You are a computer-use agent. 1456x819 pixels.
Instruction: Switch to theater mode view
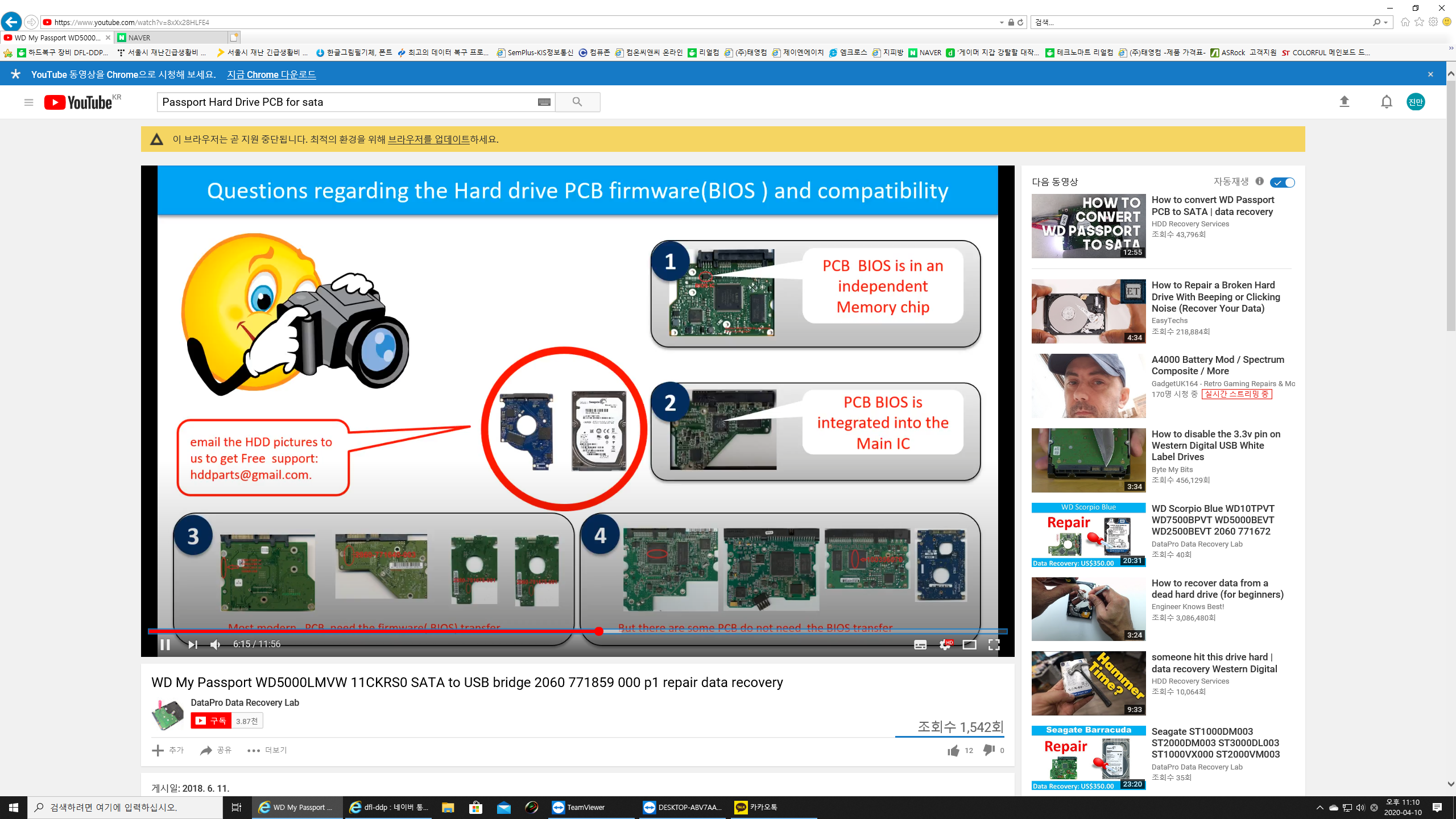point(969,644)
